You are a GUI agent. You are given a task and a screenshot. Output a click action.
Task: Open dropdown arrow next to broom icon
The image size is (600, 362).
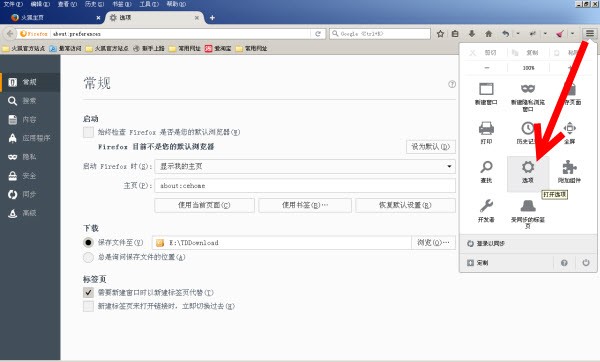pos(572,34)
